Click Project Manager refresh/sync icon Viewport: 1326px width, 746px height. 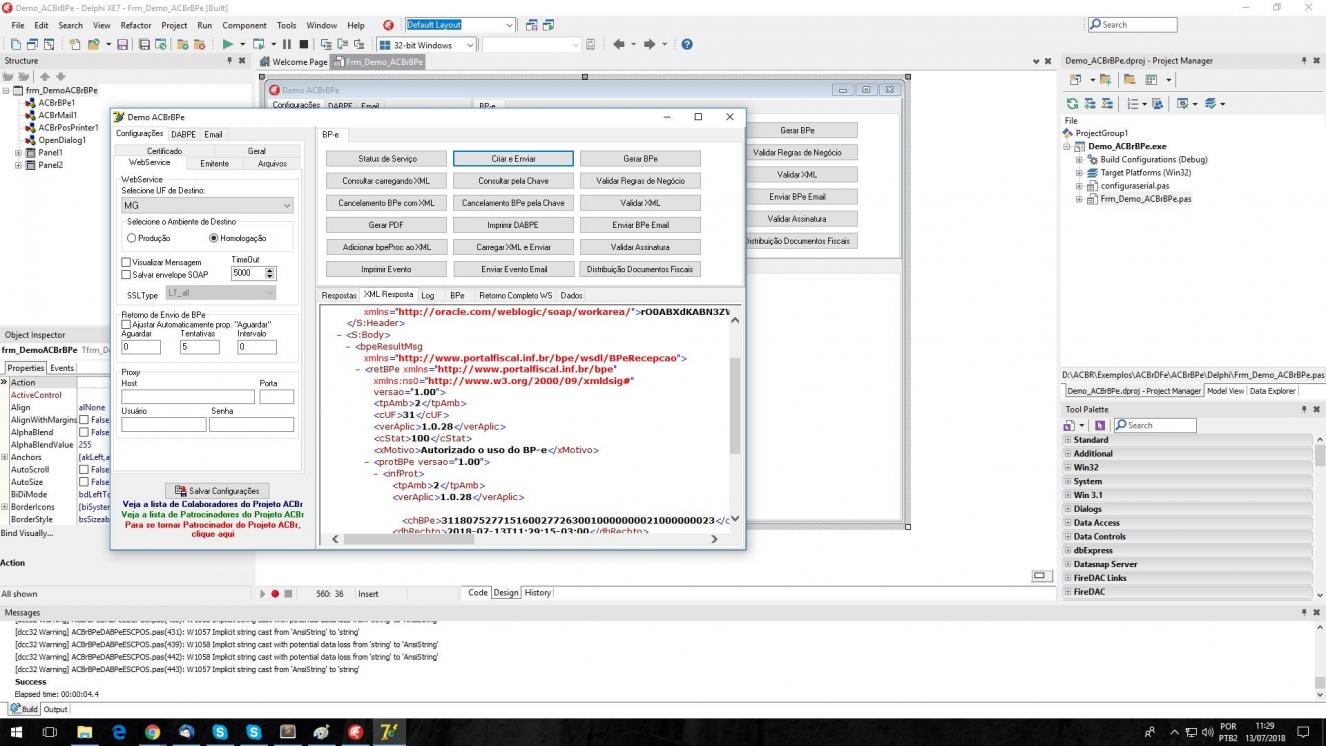tap(1073, 104)
